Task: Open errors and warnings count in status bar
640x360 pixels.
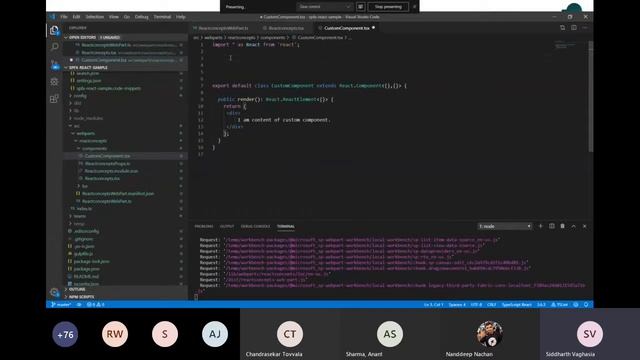Action: (96, 304)
